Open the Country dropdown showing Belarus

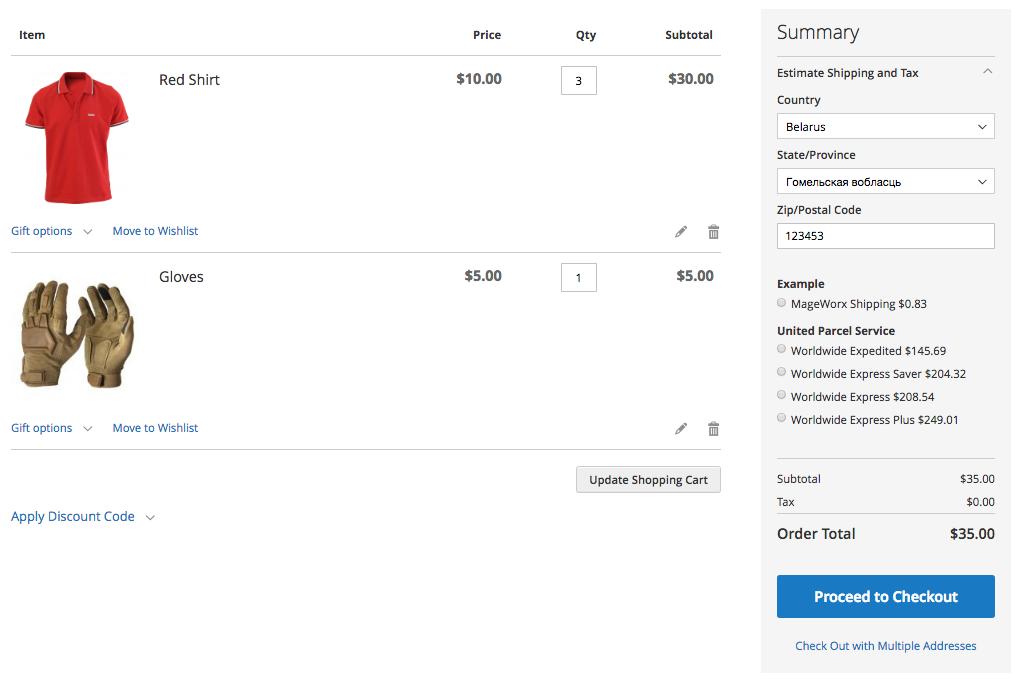[885, 127]
